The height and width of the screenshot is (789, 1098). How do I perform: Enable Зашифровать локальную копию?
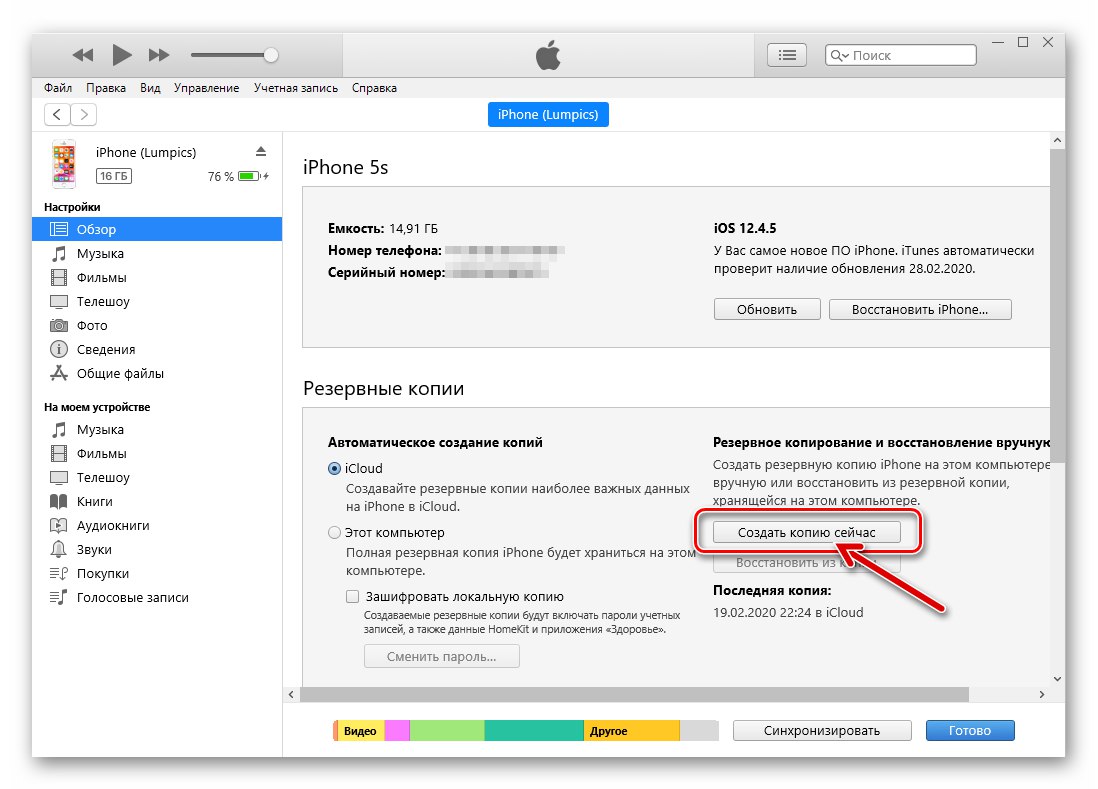click(352, 596)
